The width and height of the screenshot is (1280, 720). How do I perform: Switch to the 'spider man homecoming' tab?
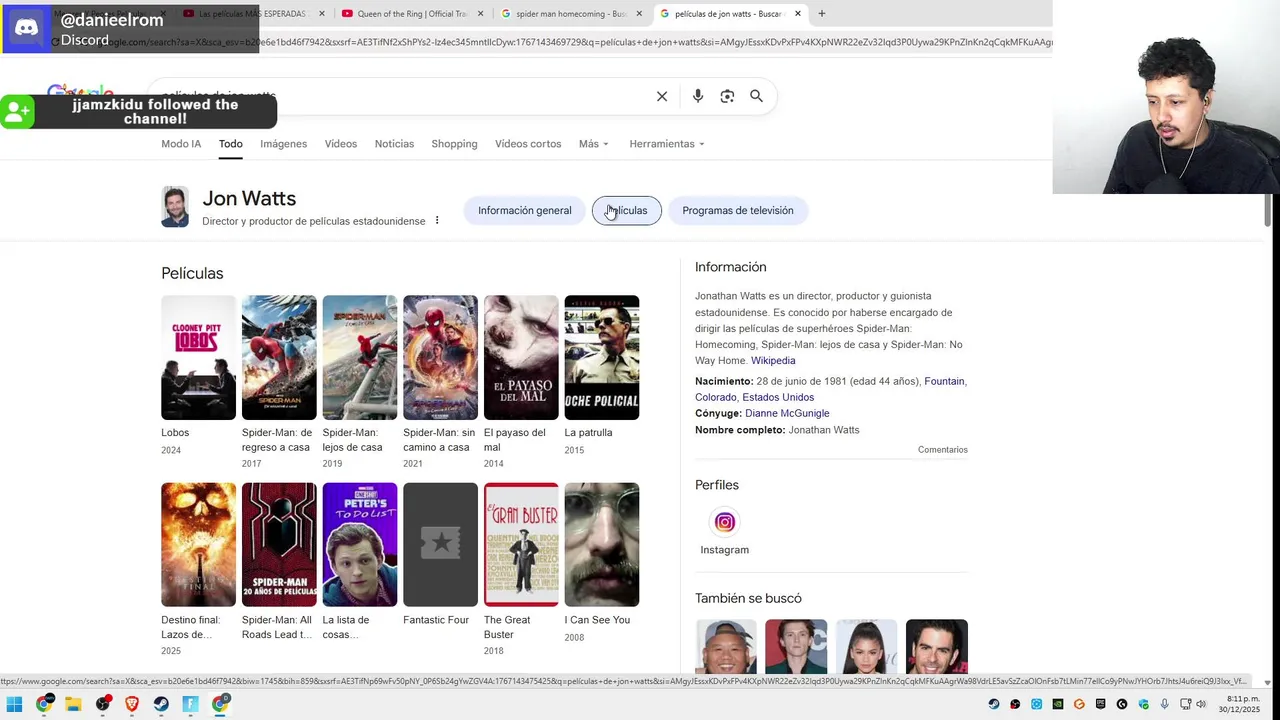(570, 14)
